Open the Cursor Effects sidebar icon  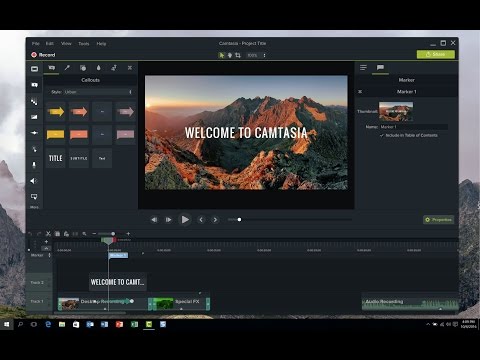(x=34, y=149)
